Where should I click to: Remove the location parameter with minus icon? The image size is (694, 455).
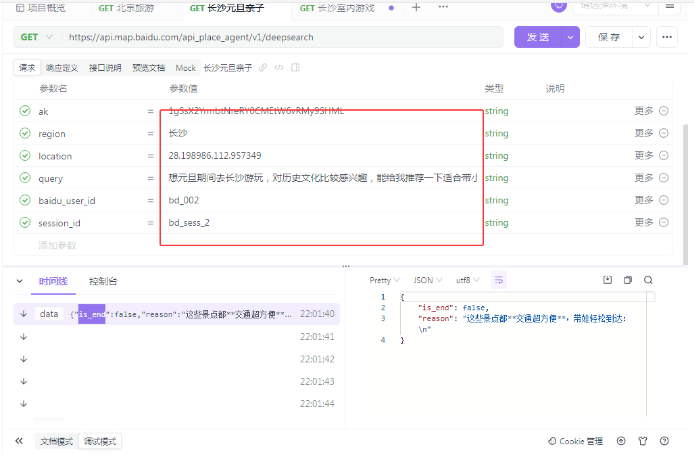coord(663,155)
